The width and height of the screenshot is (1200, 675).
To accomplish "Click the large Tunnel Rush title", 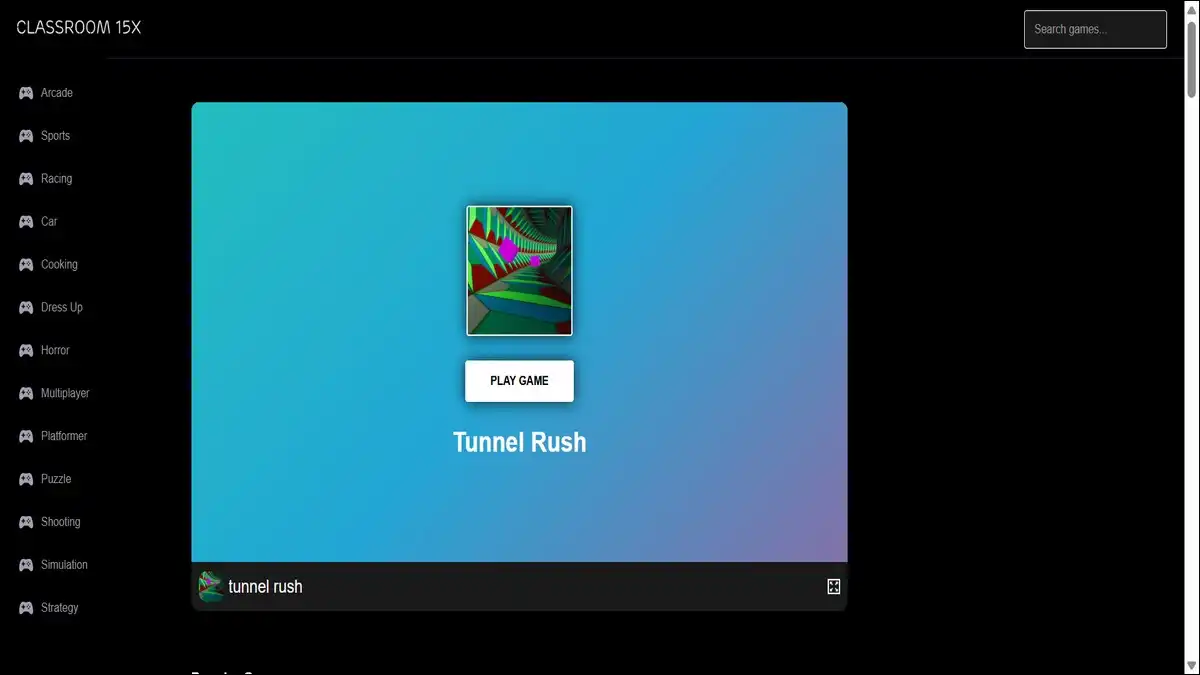I will (520, 442).
